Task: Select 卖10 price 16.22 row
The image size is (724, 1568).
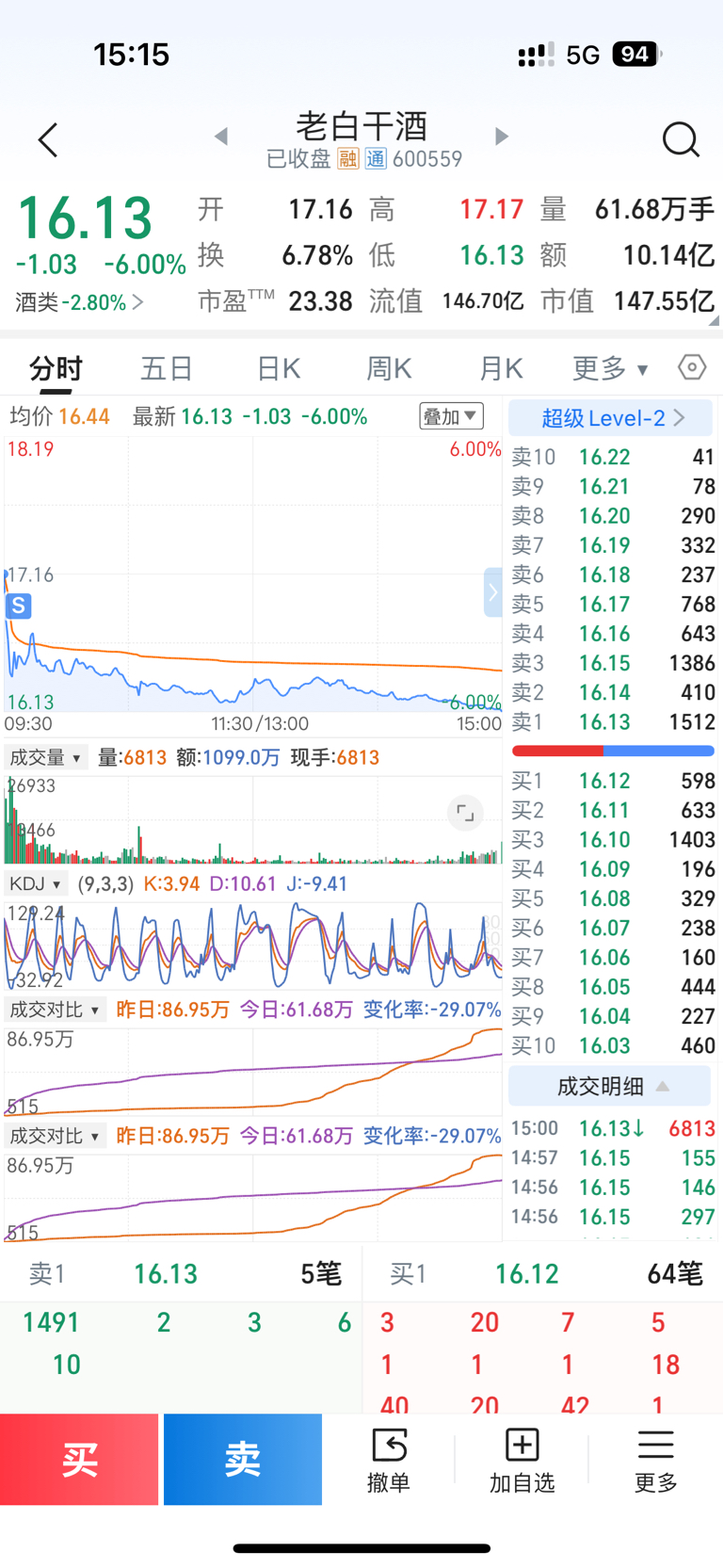Action: pyautogui.click(x=613, y=457)
